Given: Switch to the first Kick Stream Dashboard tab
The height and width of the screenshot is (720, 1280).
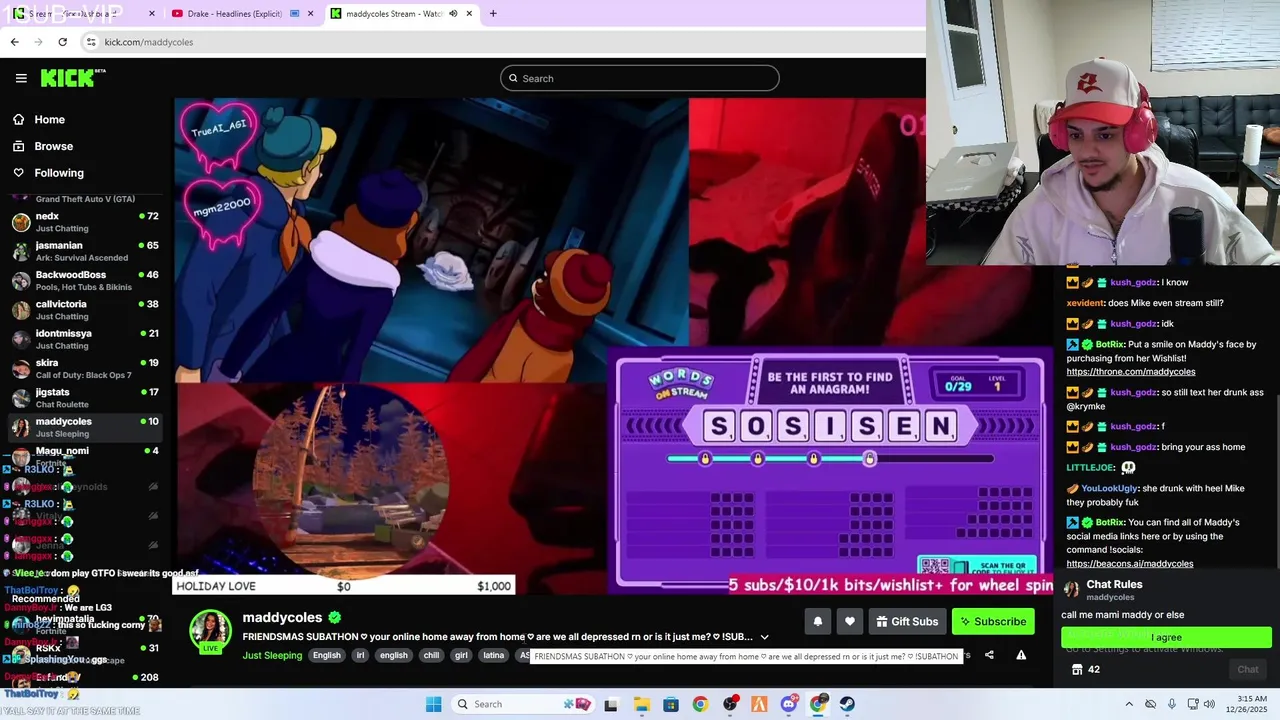Looking at the screenshot, I should 82,14.
